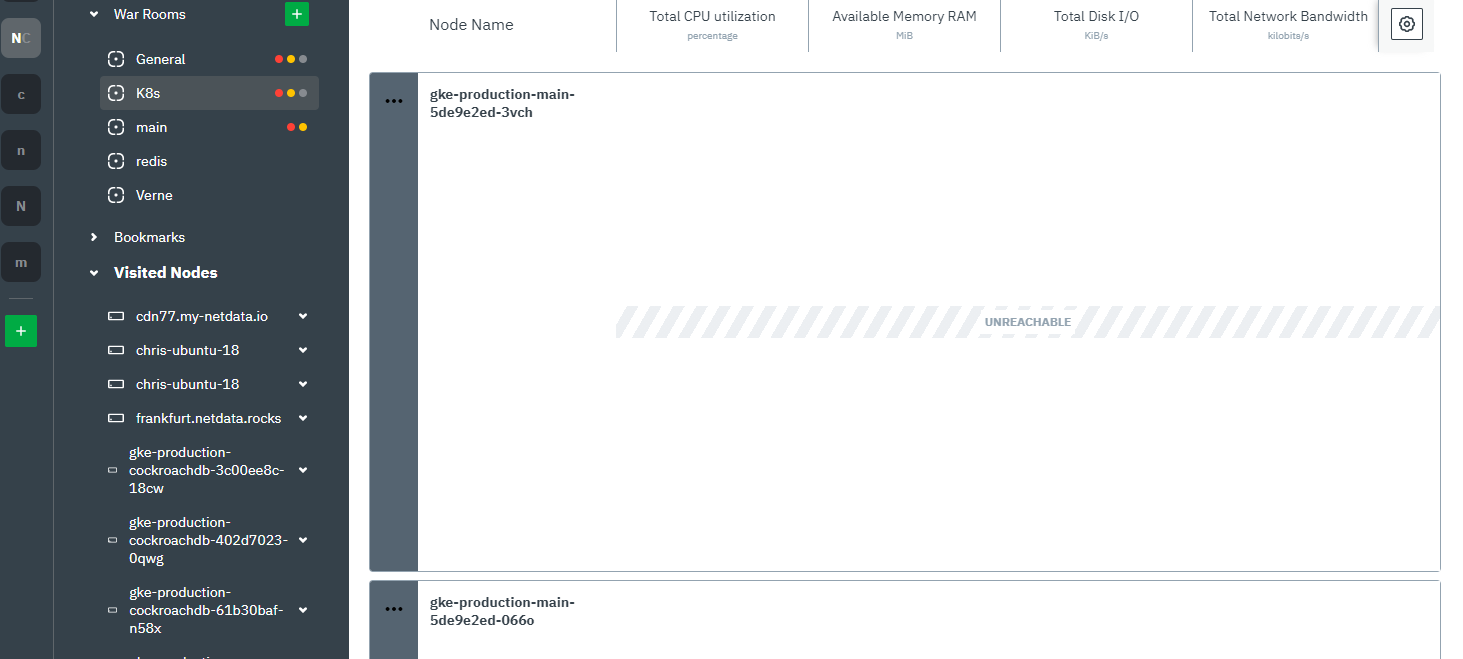Expand cockroachdb-3c00ee8c-18cw node dropdown
Image resolution: width=1463 pixels, height=659 pixels.
click(x=303, y=470)
